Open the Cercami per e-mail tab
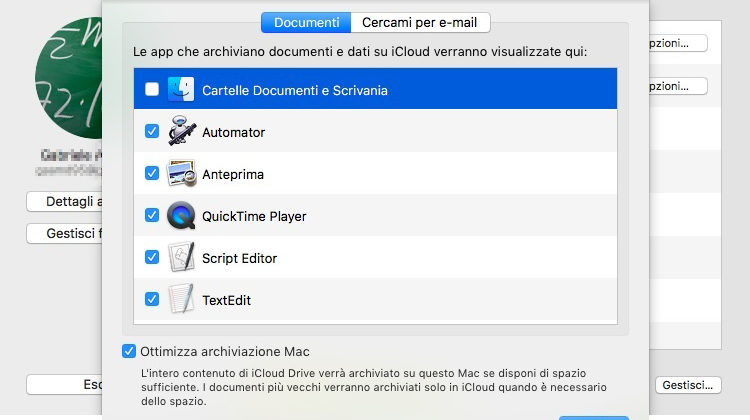750x420 pixels. pos(420,22)
